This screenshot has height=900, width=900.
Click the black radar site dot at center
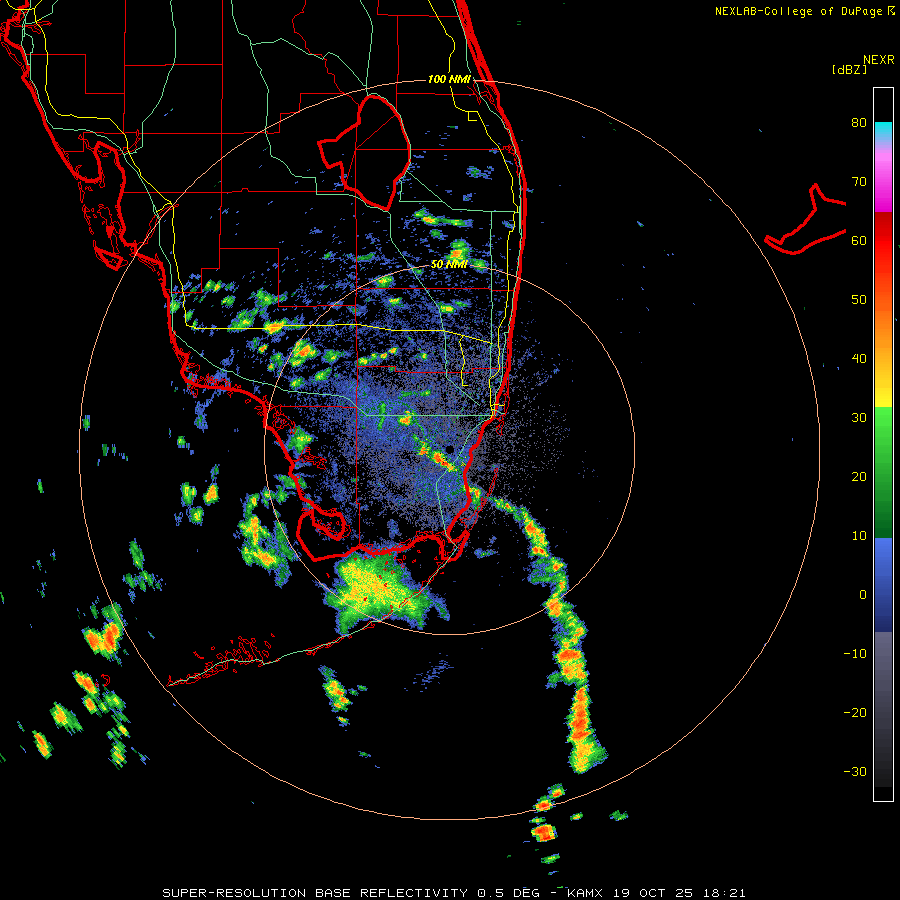(x=450, y=449)
